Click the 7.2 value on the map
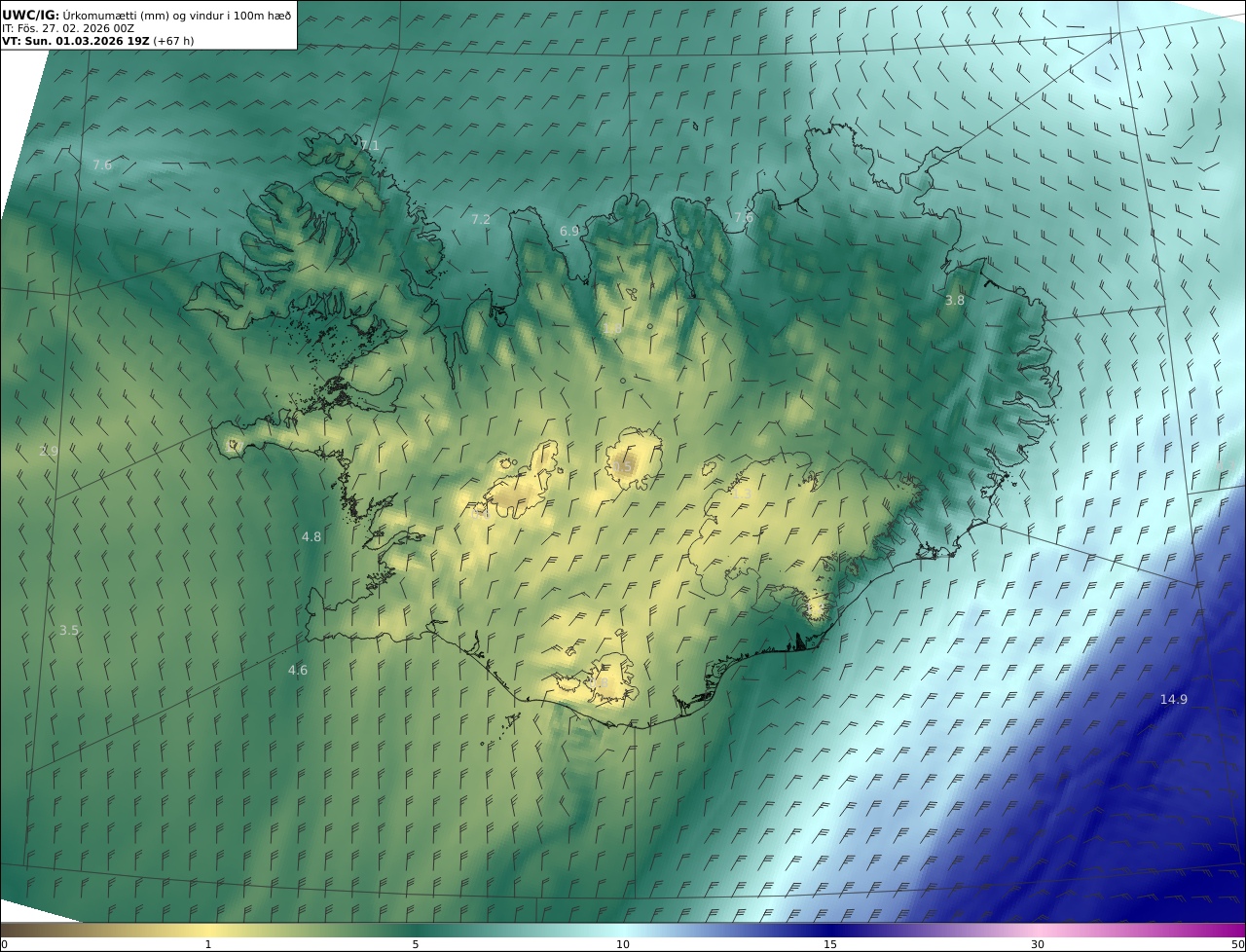 click(x=481, y=219)
